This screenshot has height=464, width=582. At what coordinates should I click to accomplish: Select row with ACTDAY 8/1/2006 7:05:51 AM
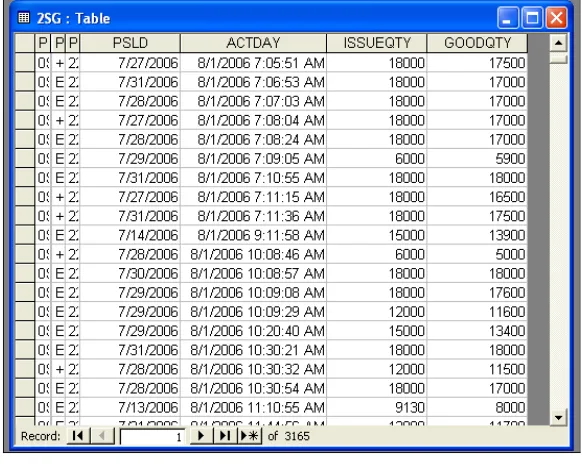point(24,63)
